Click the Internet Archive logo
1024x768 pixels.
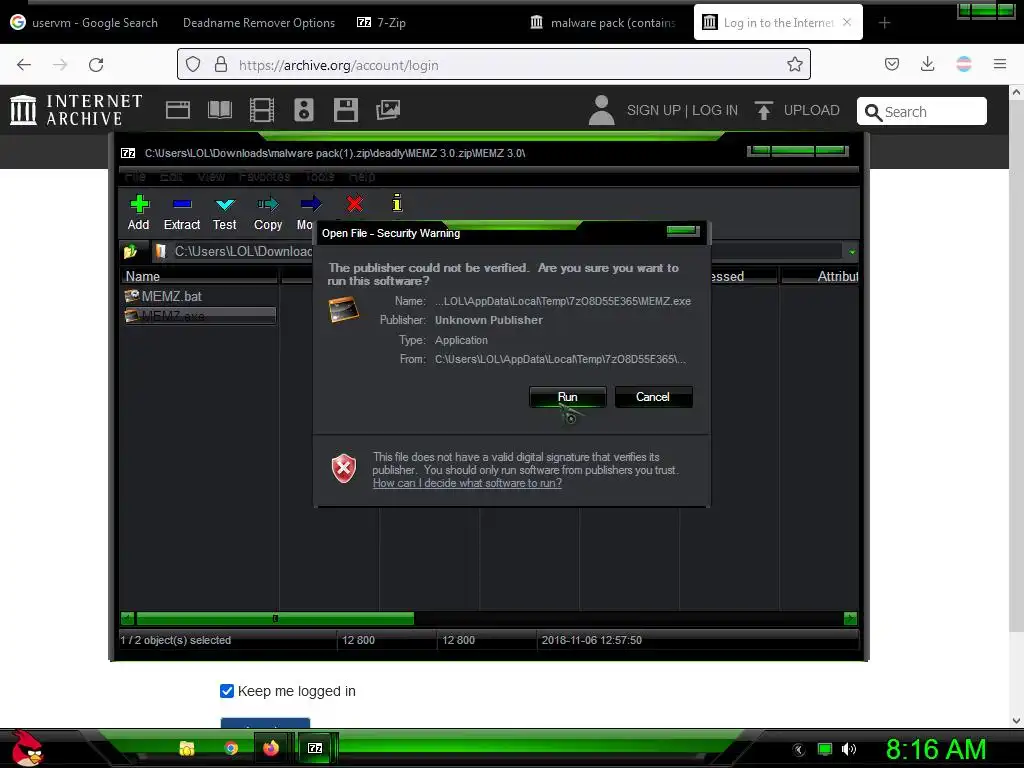point(76,110)
